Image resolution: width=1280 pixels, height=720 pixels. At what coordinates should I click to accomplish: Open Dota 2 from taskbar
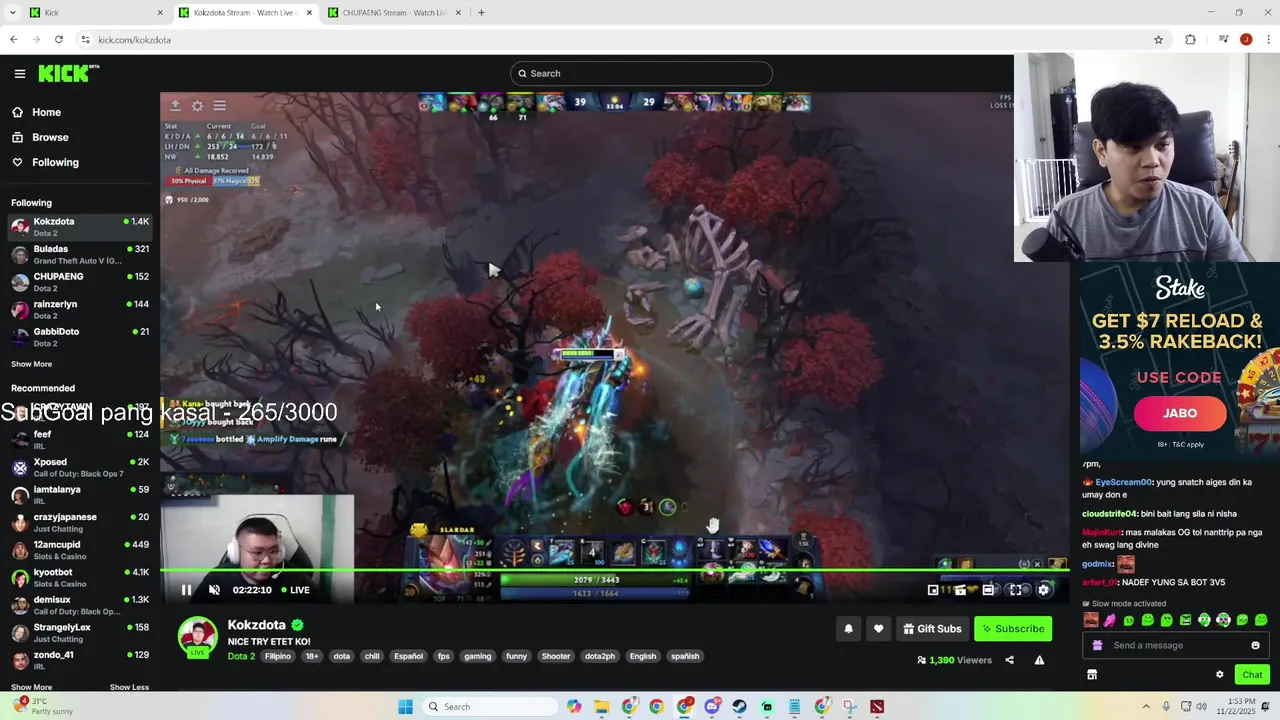[x=877, y=707]
